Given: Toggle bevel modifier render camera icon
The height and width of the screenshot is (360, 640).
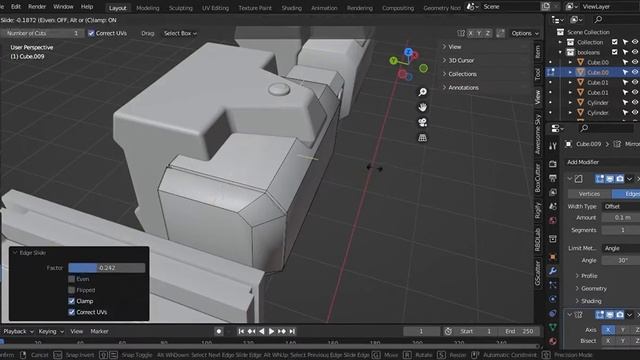Looking at the screenshot, I should 620,179.
